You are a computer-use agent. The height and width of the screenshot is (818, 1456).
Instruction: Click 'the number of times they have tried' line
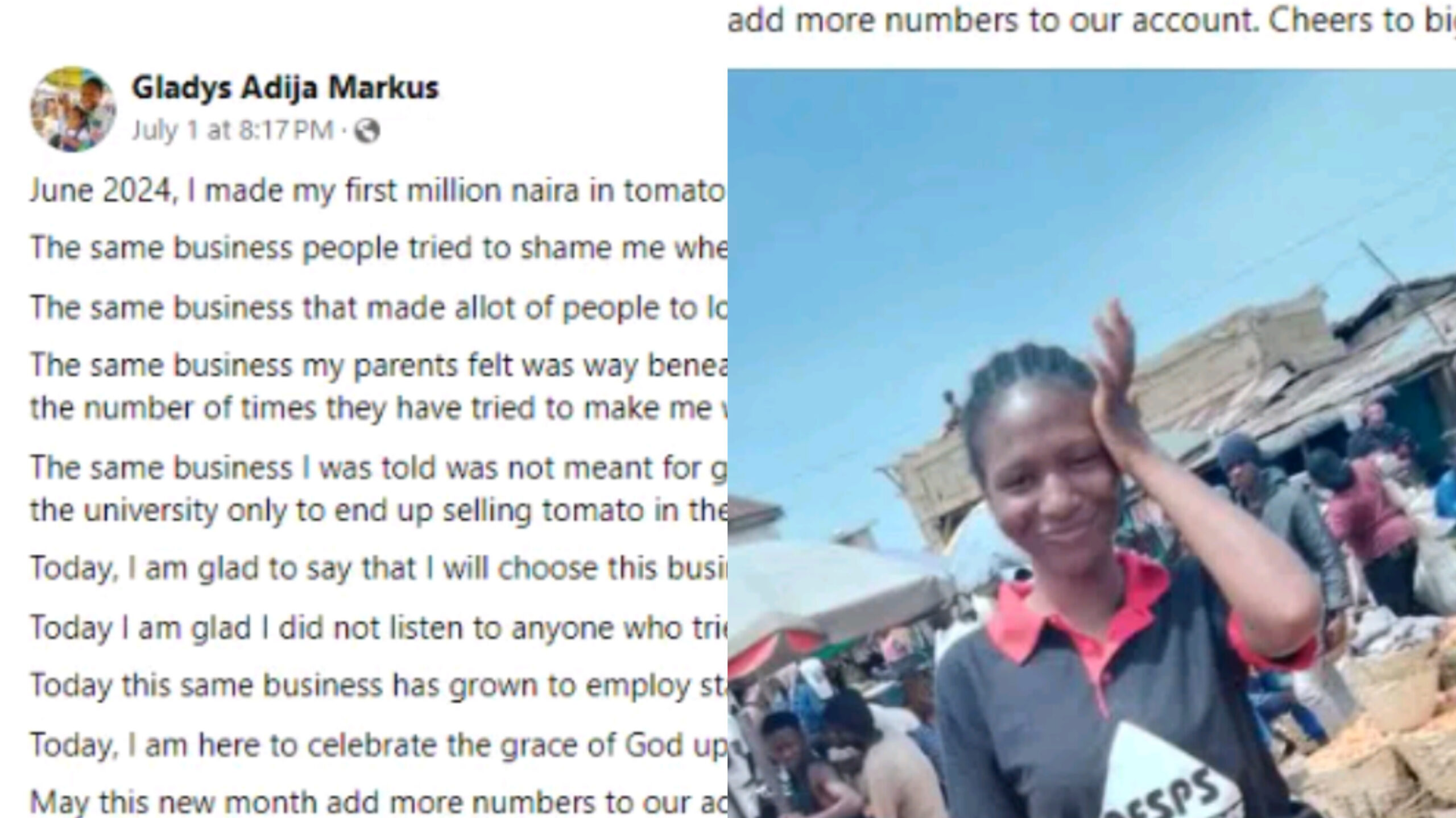point(378,408)
